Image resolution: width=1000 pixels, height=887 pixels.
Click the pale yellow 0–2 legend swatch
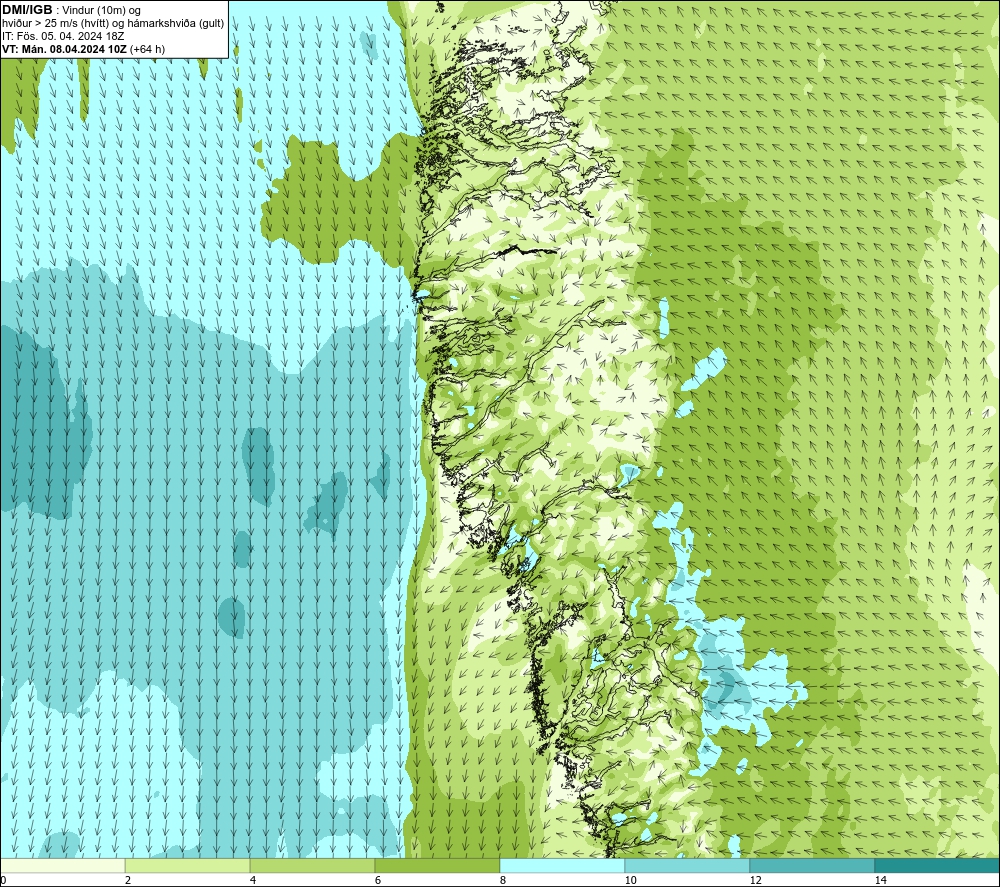point(62,865)
